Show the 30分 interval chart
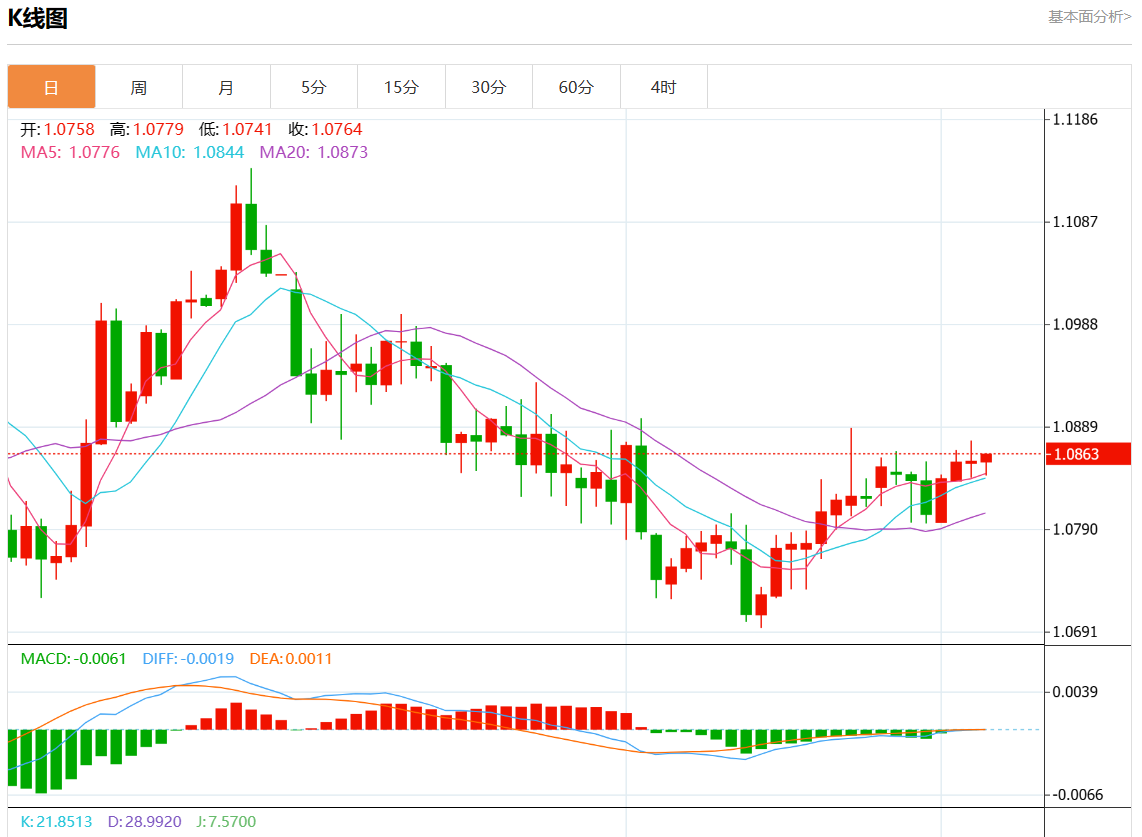1142x837 pixels. tap(489, 87)
